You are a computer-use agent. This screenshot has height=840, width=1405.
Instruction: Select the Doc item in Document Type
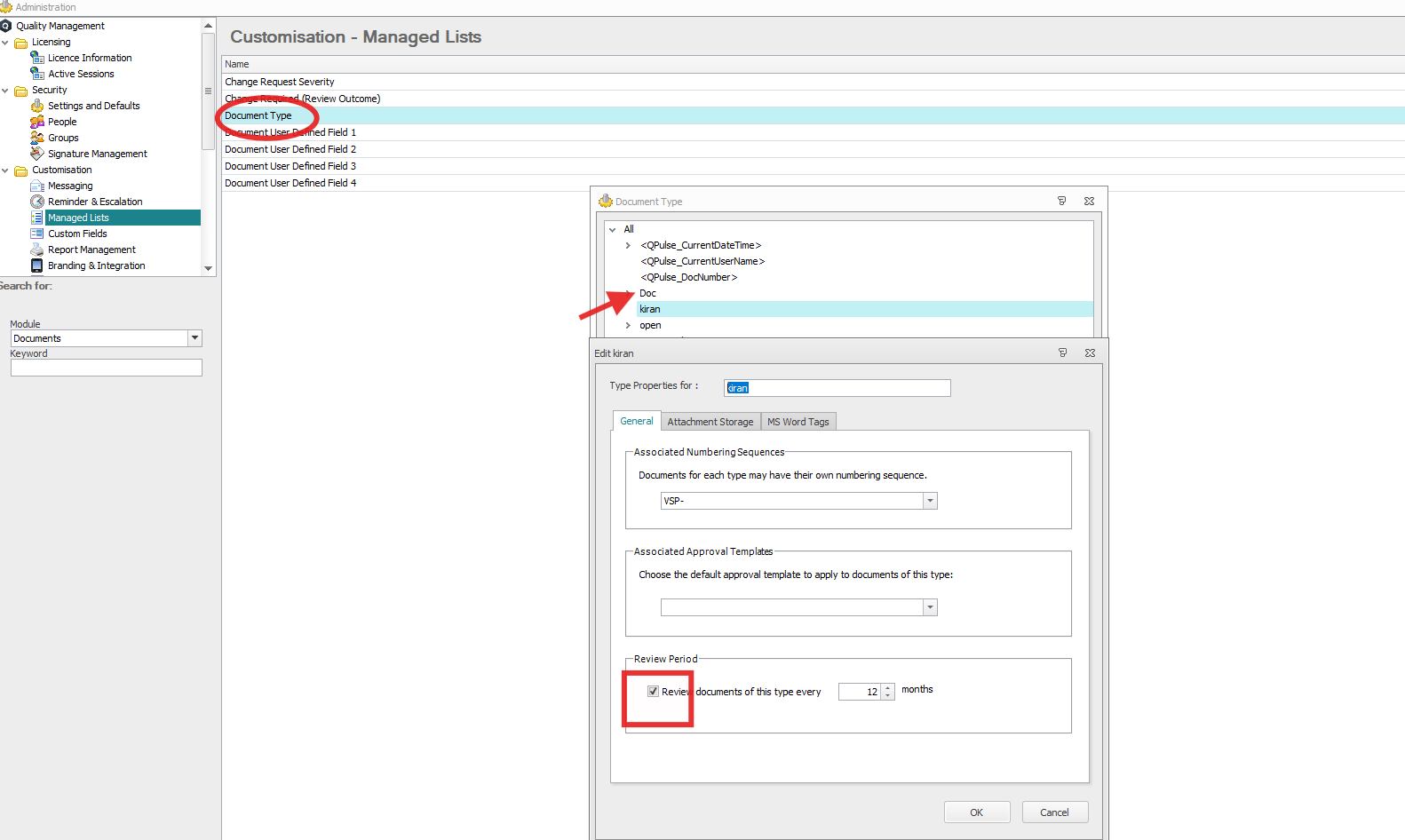[x=647, y=293]
